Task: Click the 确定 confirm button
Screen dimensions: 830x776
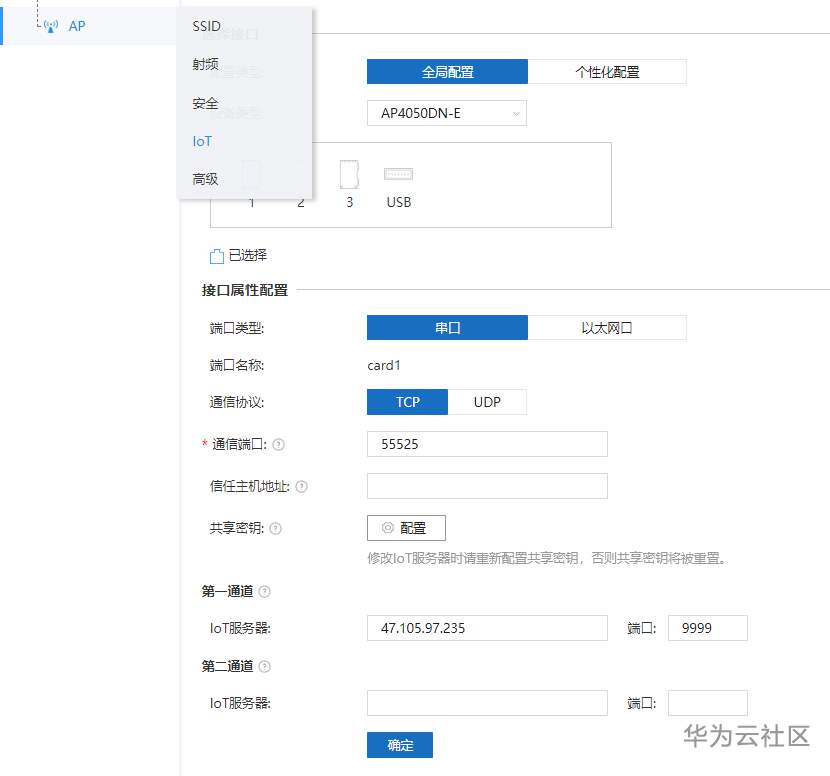Action: [x=400, y=745]
